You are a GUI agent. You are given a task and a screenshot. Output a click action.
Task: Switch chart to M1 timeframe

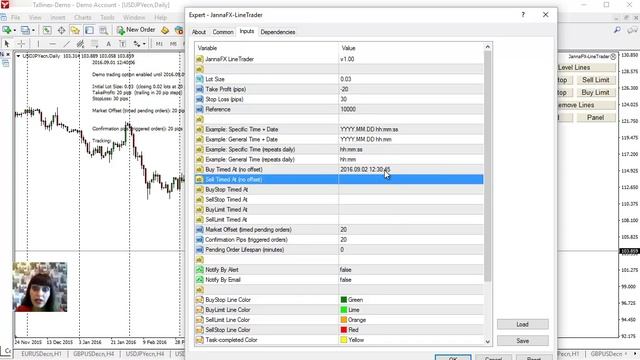159,44
